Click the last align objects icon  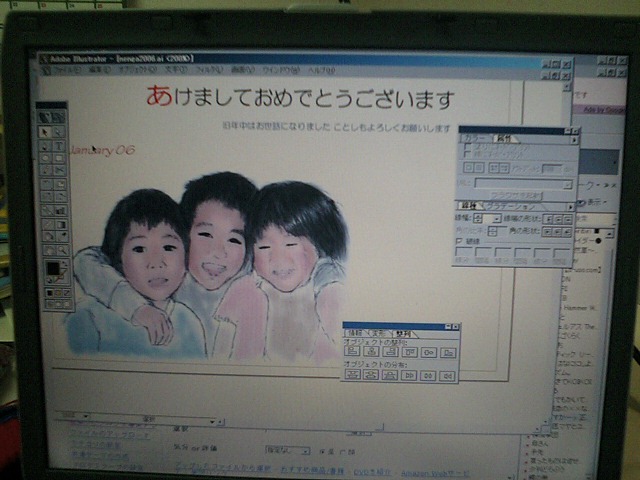(447, 352)
